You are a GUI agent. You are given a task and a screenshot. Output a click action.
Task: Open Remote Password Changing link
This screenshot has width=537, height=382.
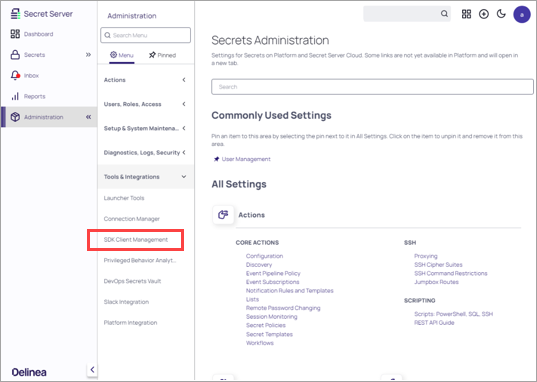[283, 308]
